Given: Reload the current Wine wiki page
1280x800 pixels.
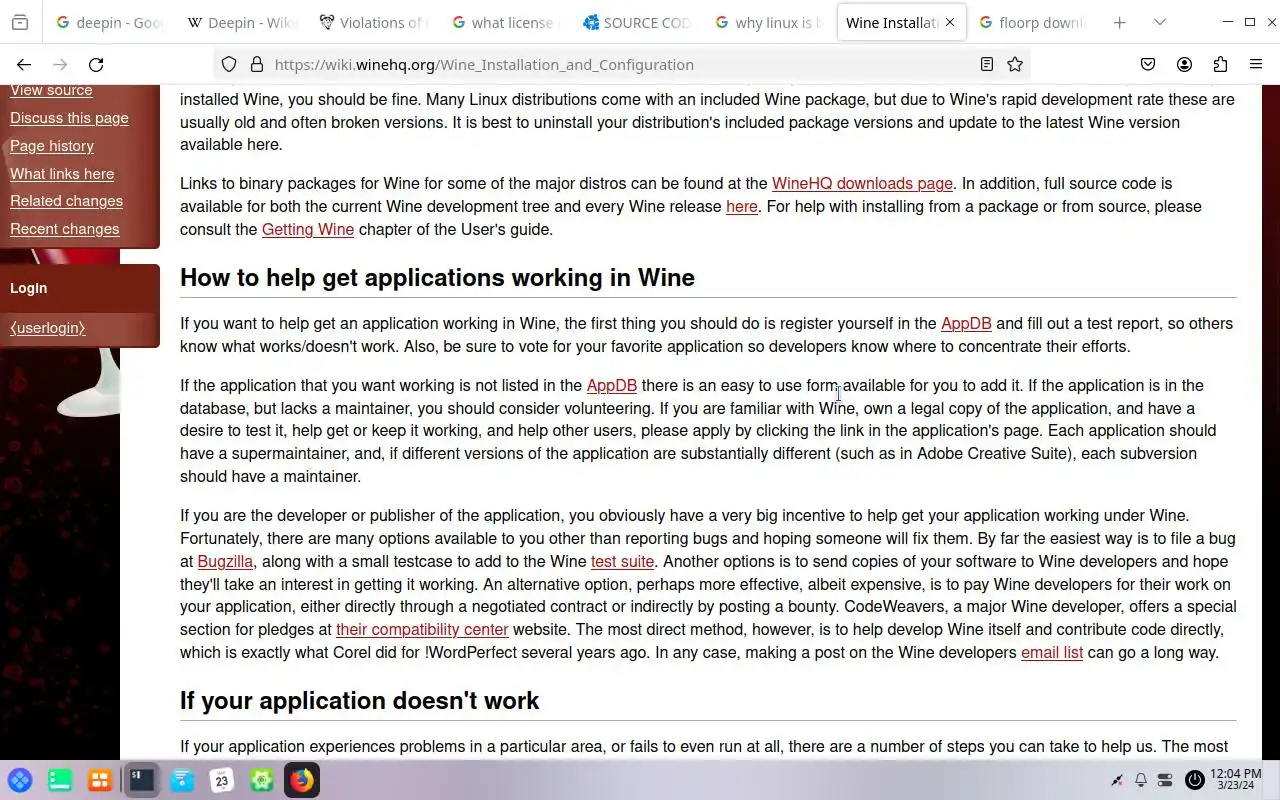Looking at the screenshot, I should pyautogui.click(x=96, y=64).
